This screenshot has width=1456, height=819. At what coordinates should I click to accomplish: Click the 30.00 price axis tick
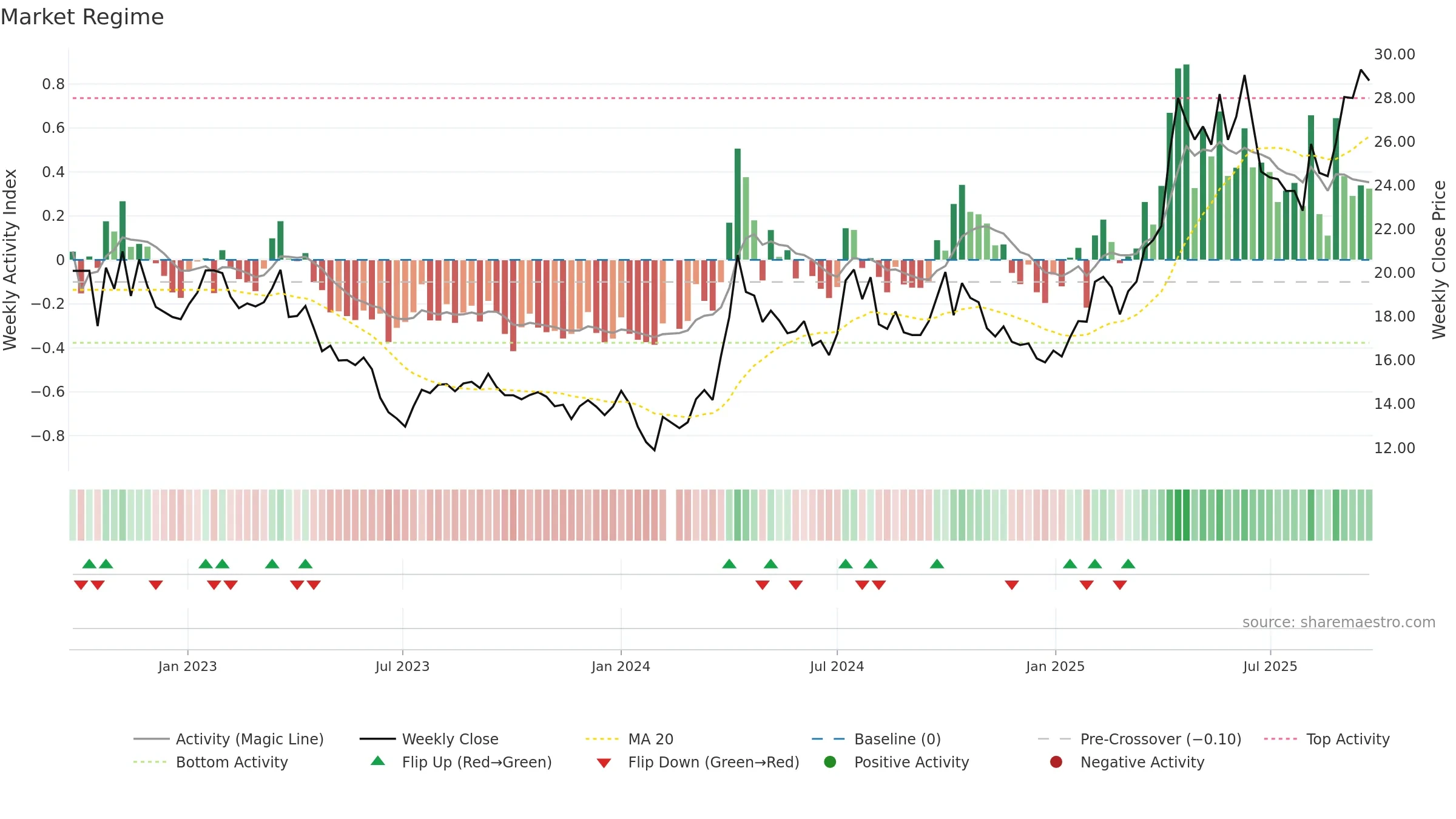(1394, 54)
